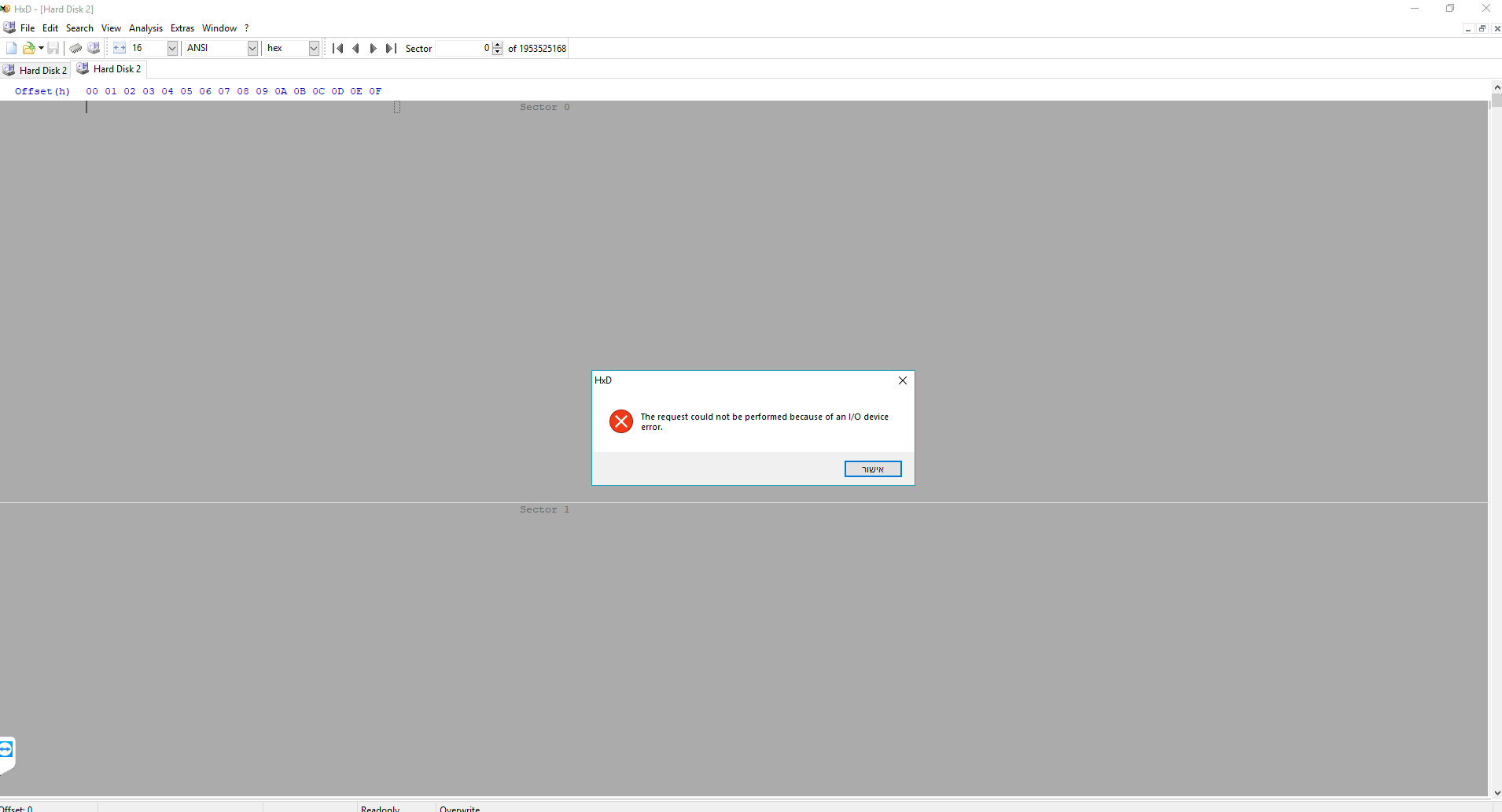Click the vertical scrollbar down arrow
The image size is (1502, 812).
(x=1496, y=792)
